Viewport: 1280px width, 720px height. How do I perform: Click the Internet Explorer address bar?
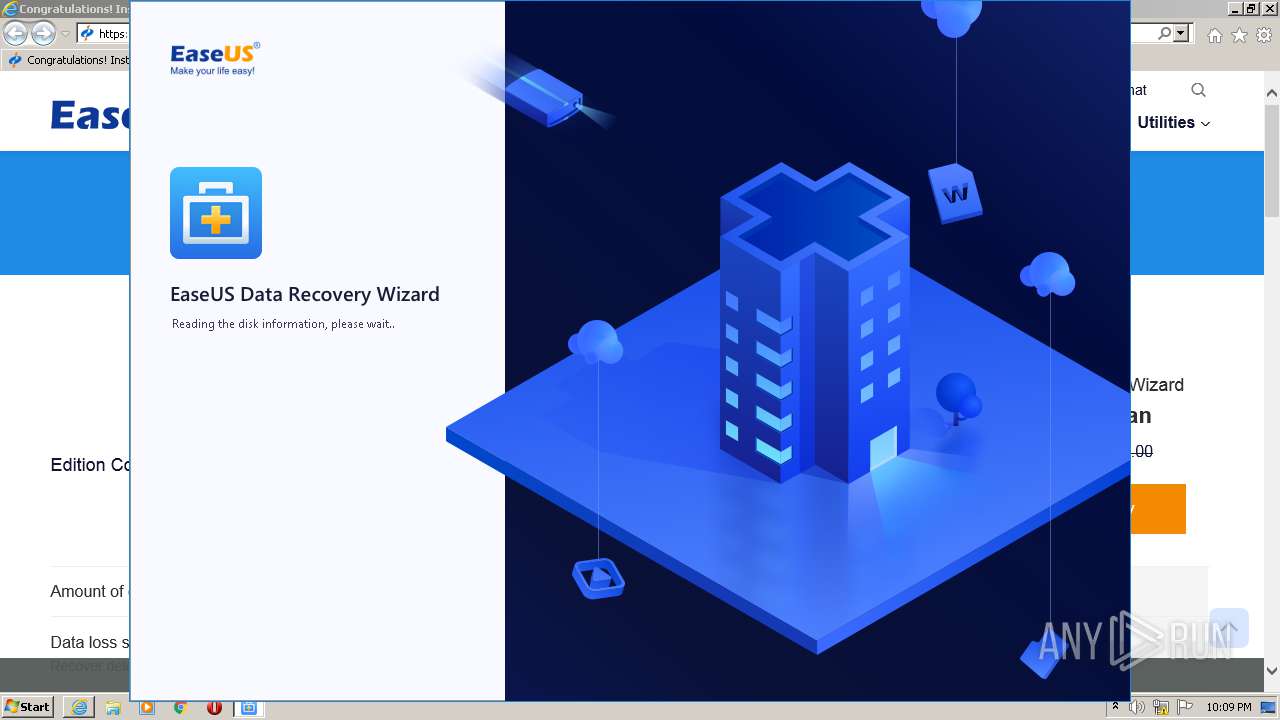[104, 33]
